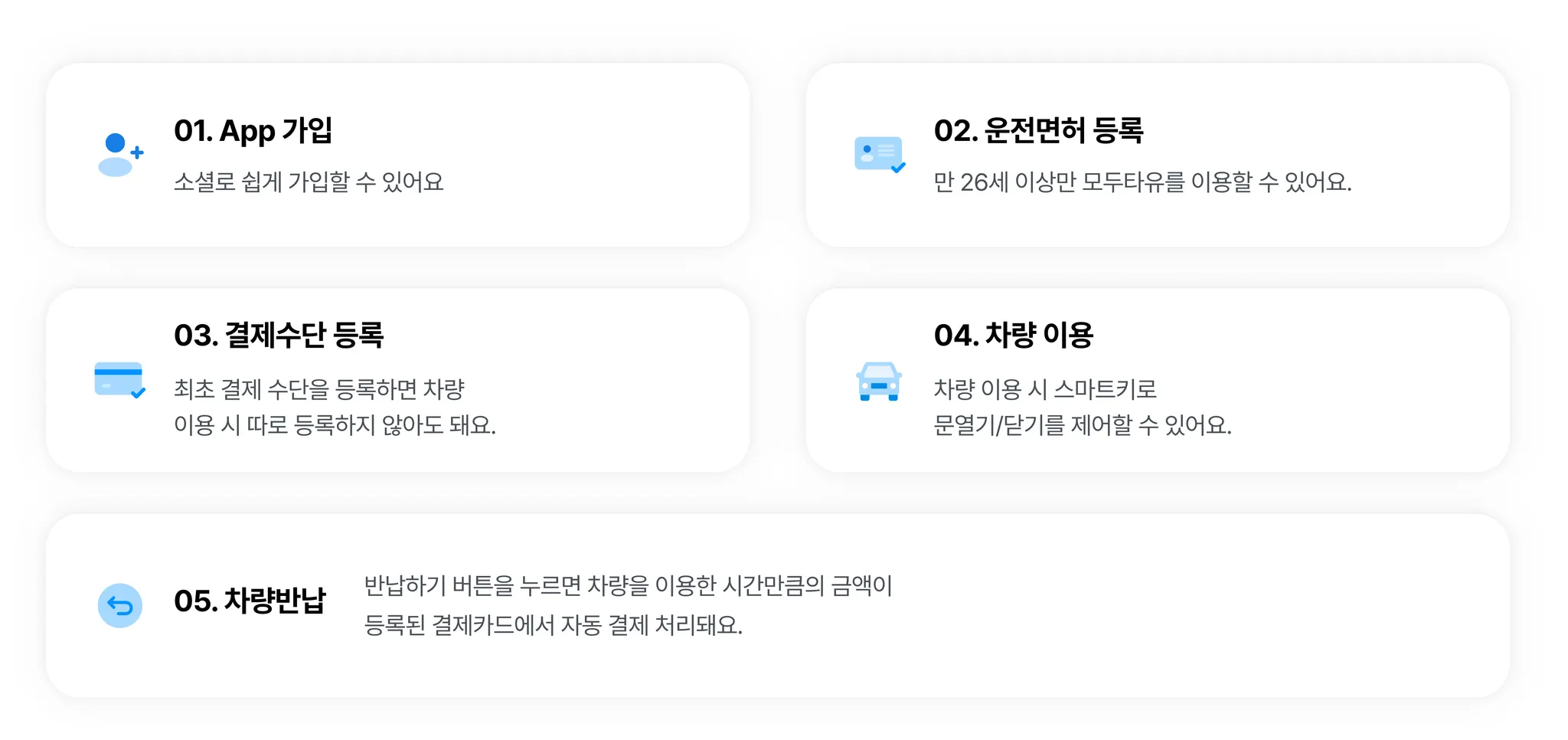Viewport: 1568px width, 740px height.
Task: Select the 04. 차량 이용 heading
Action: (x=1014, y=335)
